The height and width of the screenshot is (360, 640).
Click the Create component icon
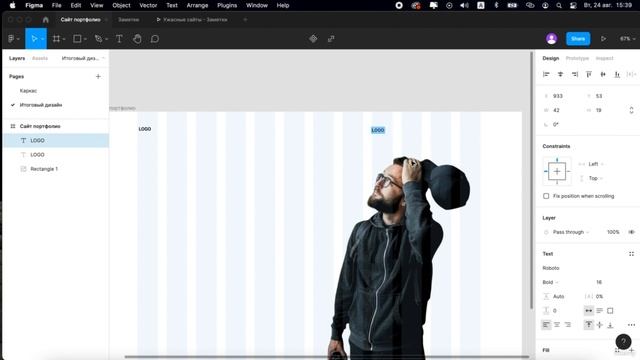pos(313,39)
